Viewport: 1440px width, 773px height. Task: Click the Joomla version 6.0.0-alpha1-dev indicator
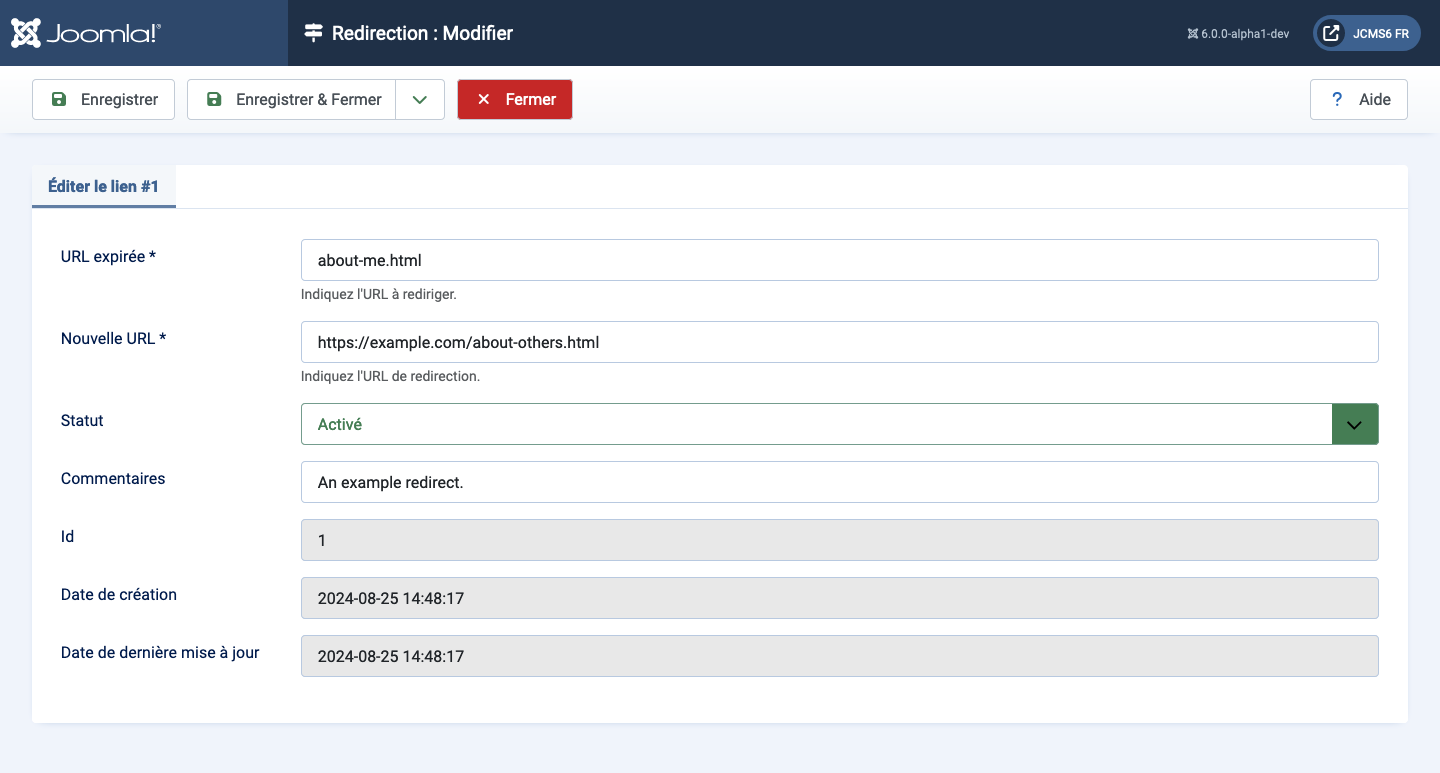[x=1238, y=33]
